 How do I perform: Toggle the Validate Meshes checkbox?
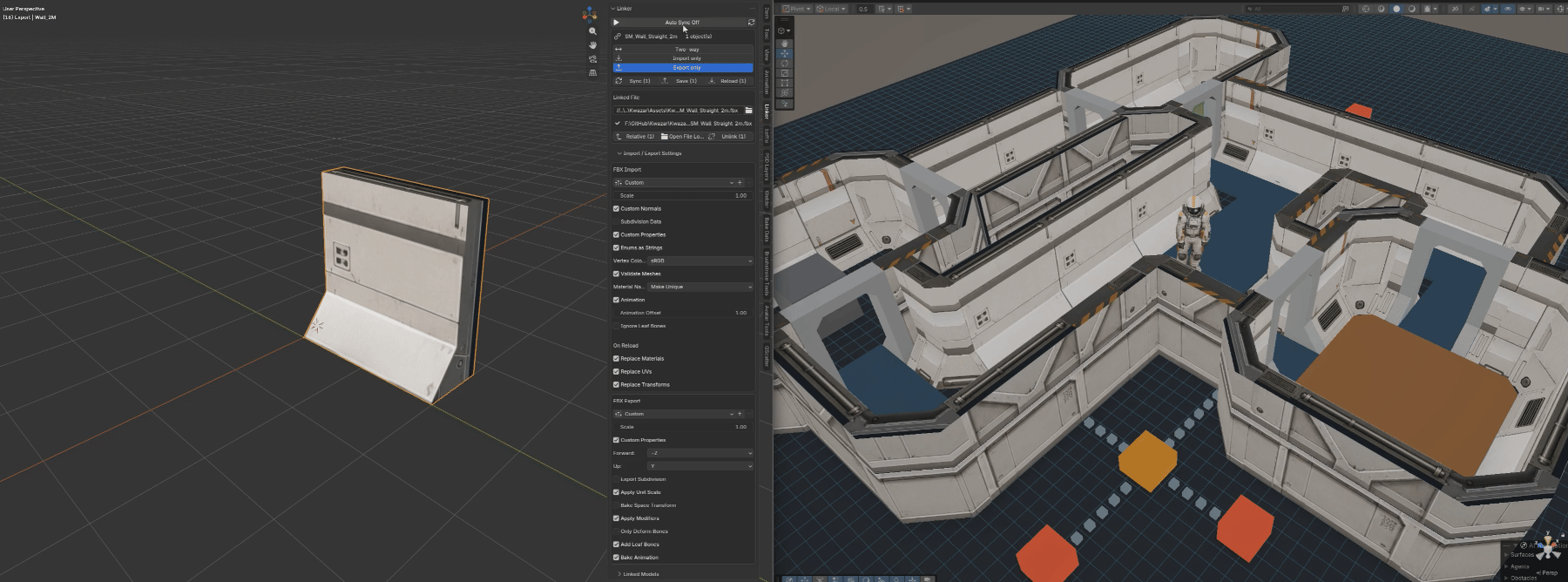[x=616, y=274]
